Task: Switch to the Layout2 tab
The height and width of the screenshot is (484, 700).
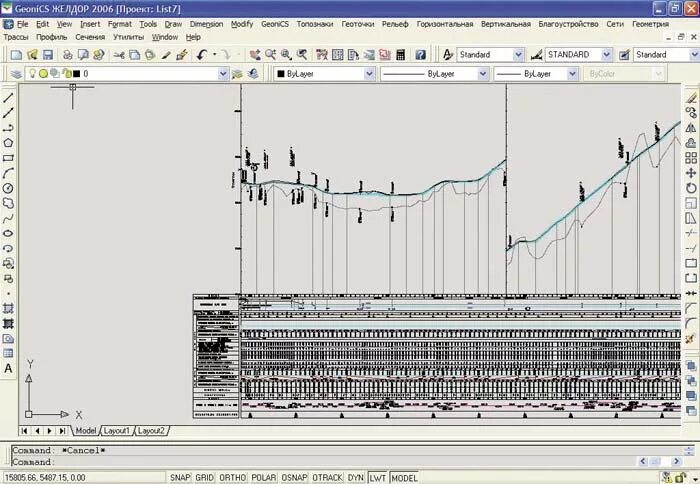Action: tap(150, 431)
